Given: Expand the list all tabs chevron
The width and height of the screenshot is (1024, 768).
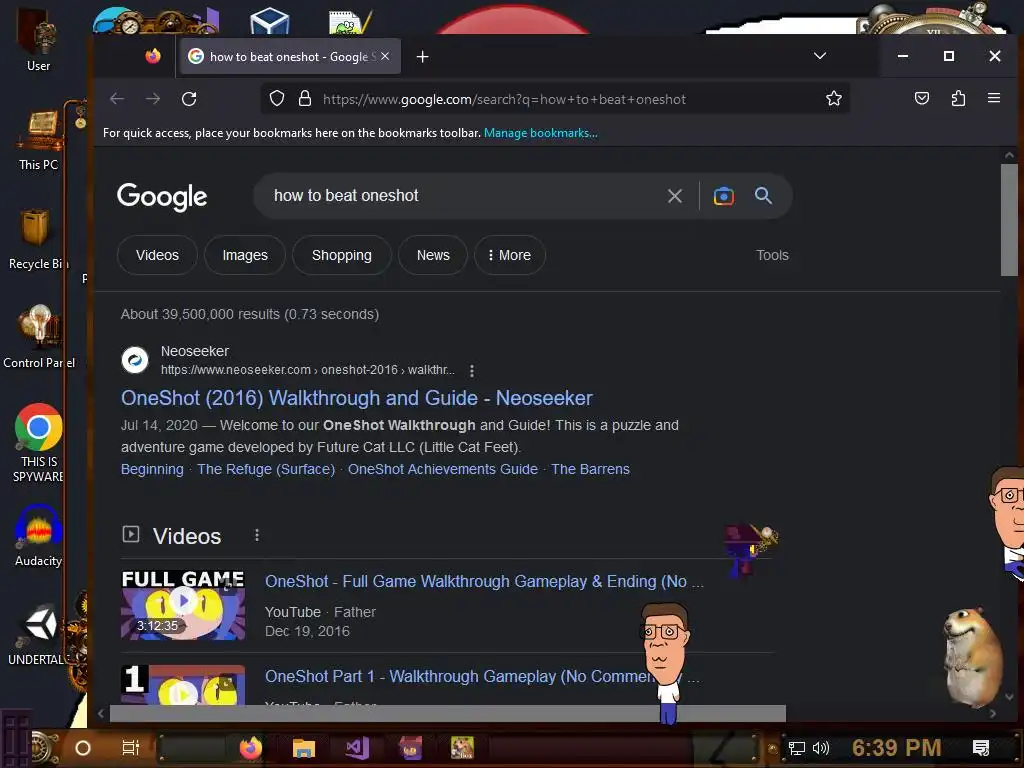Looking at the screenshot, I should click(x=820, y=56).
